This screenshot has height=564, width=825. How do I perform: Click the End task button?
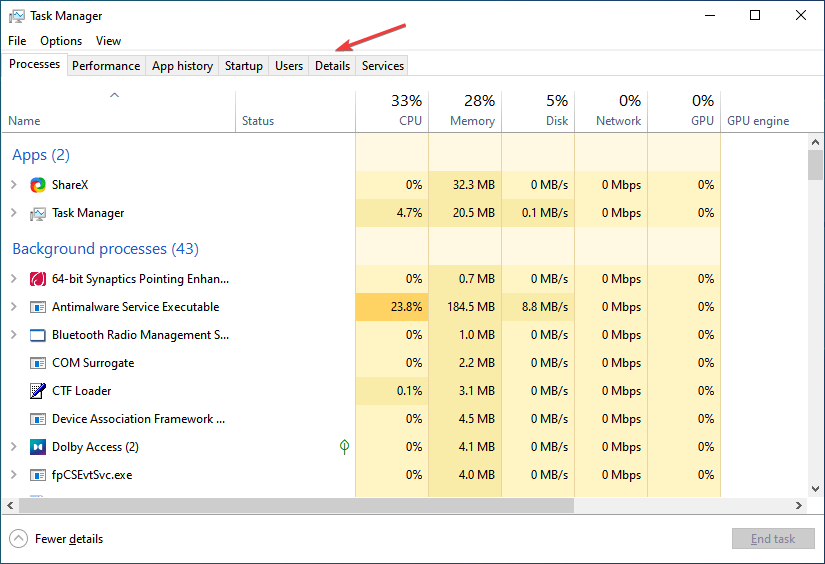pos(773,539)
